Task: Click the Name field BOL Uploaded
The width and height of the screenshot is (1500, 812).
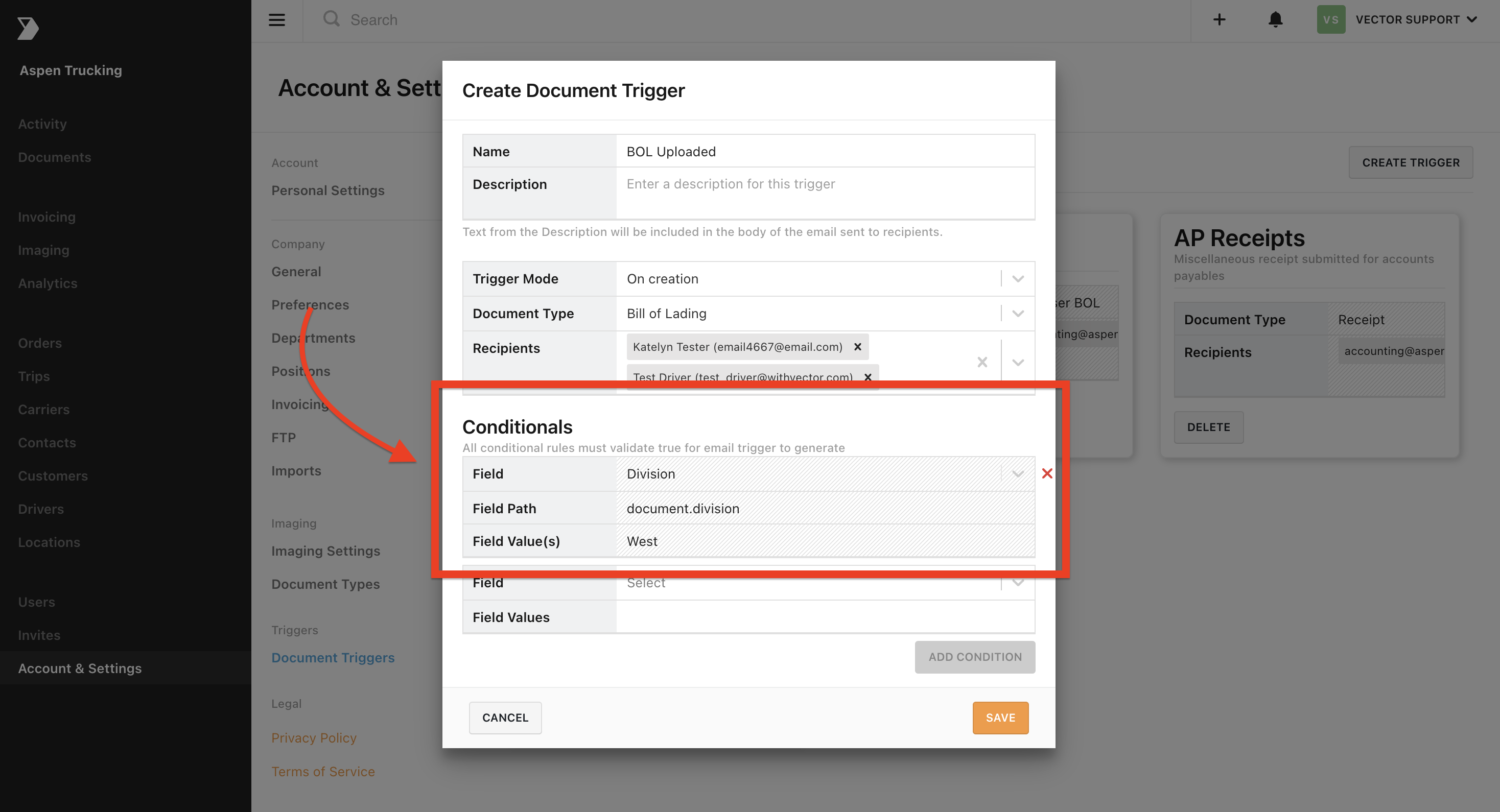Action: click(x=825, y=152)
